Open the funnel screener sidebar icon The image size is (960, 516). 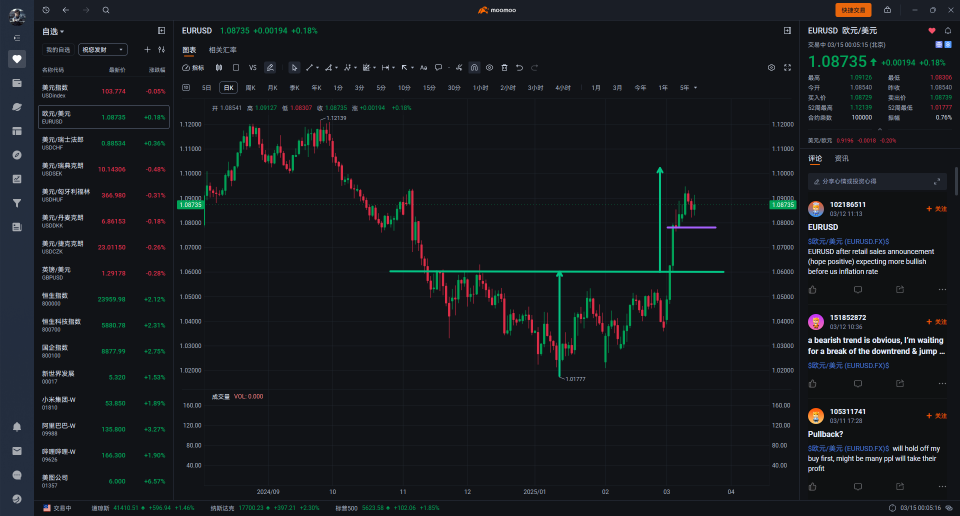click(17, 203)
